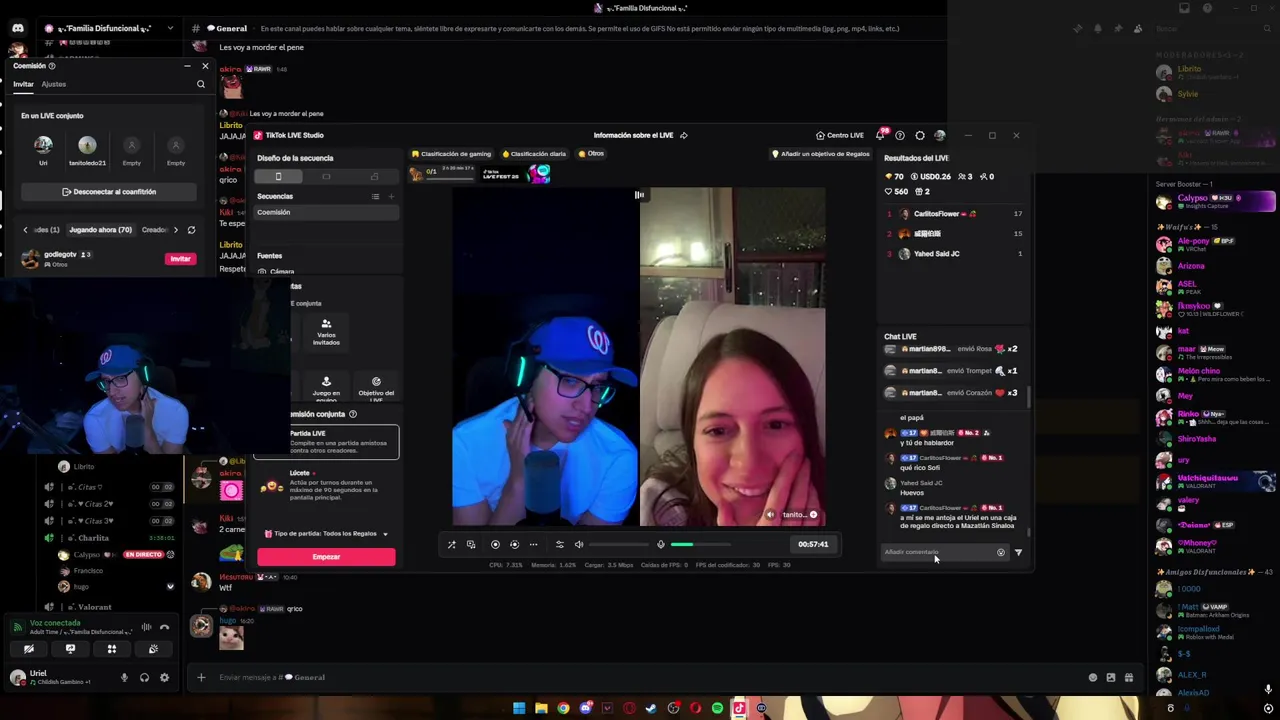Start the match with Empezar
Image resolution: width=1280 pixels, height=720 pixels.
pyautogui.click(x=326, y=557)
